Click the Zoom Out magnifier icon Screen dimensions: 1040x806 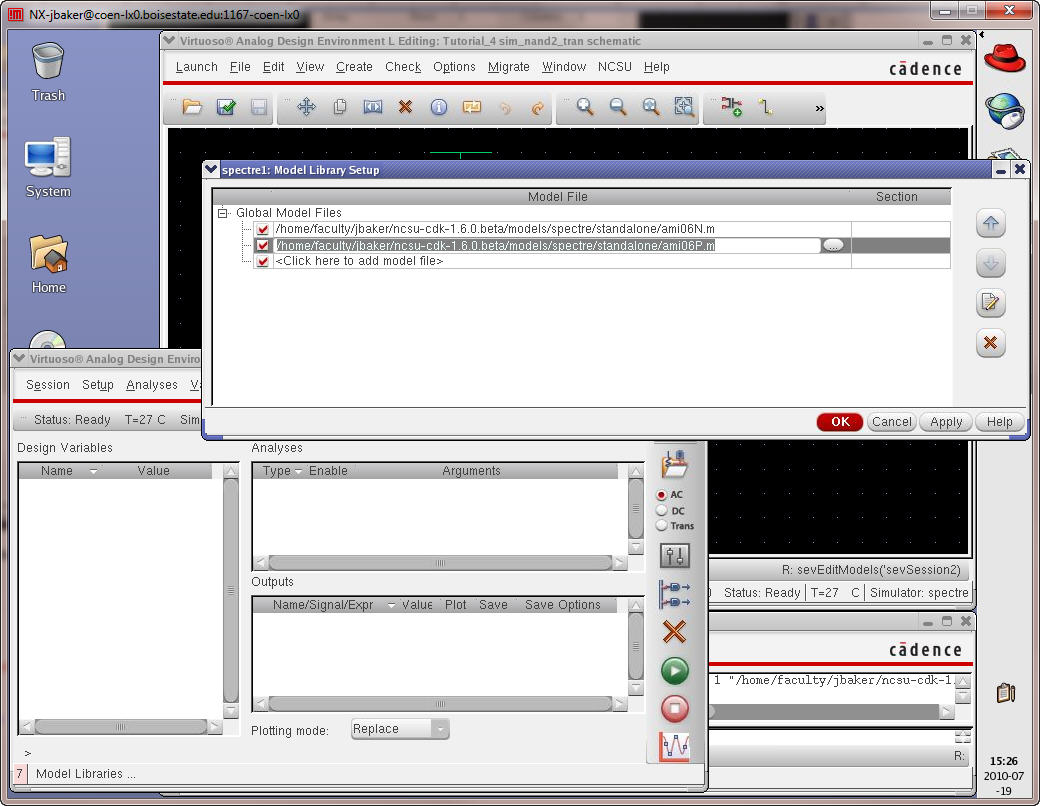coord(618,107)
